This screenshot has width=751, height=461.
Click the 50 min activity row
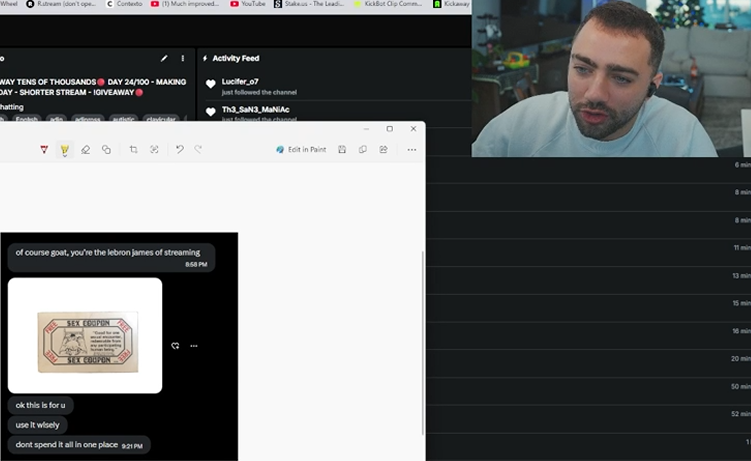pos(588,391)
